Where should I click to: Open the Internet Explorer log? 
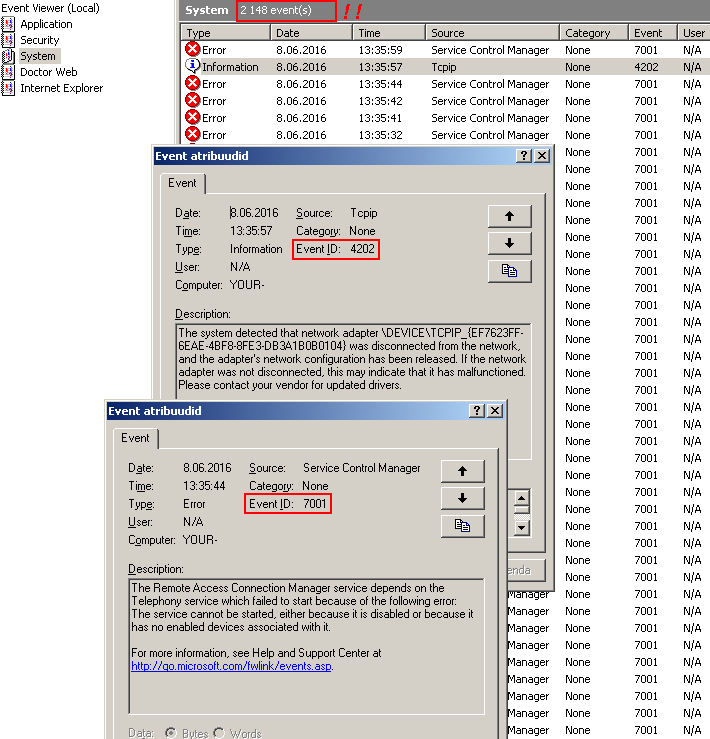pos(61,88)
